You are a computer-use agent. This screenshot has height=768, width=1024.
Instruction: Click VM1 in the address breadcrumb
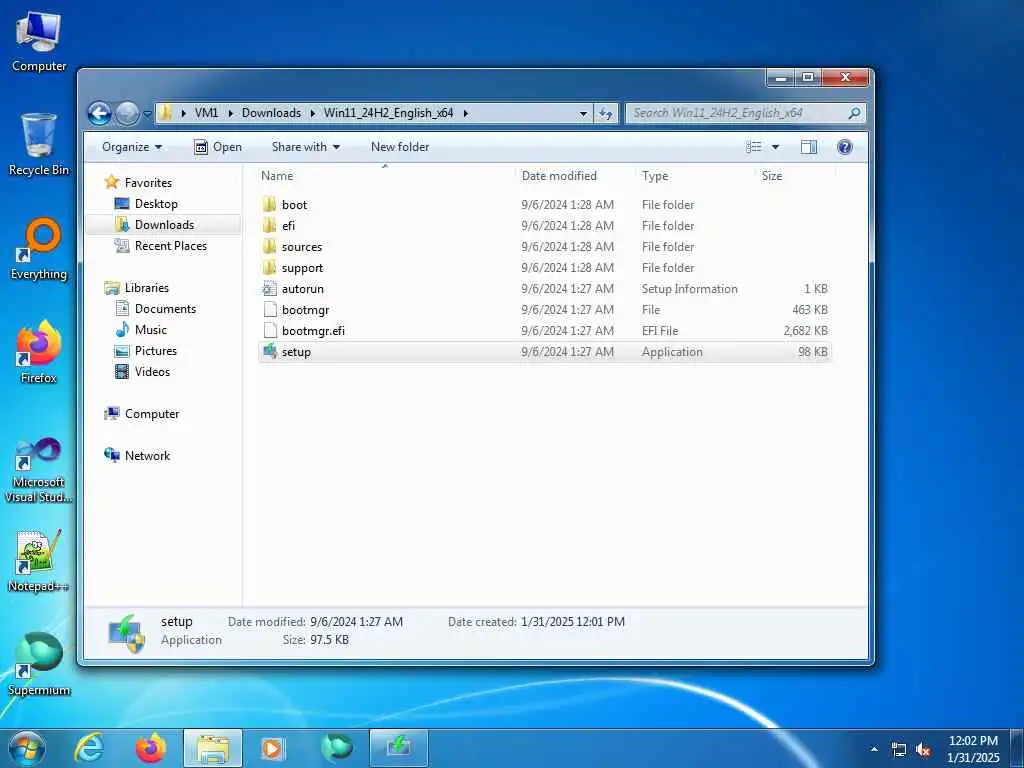pos(206,113)
